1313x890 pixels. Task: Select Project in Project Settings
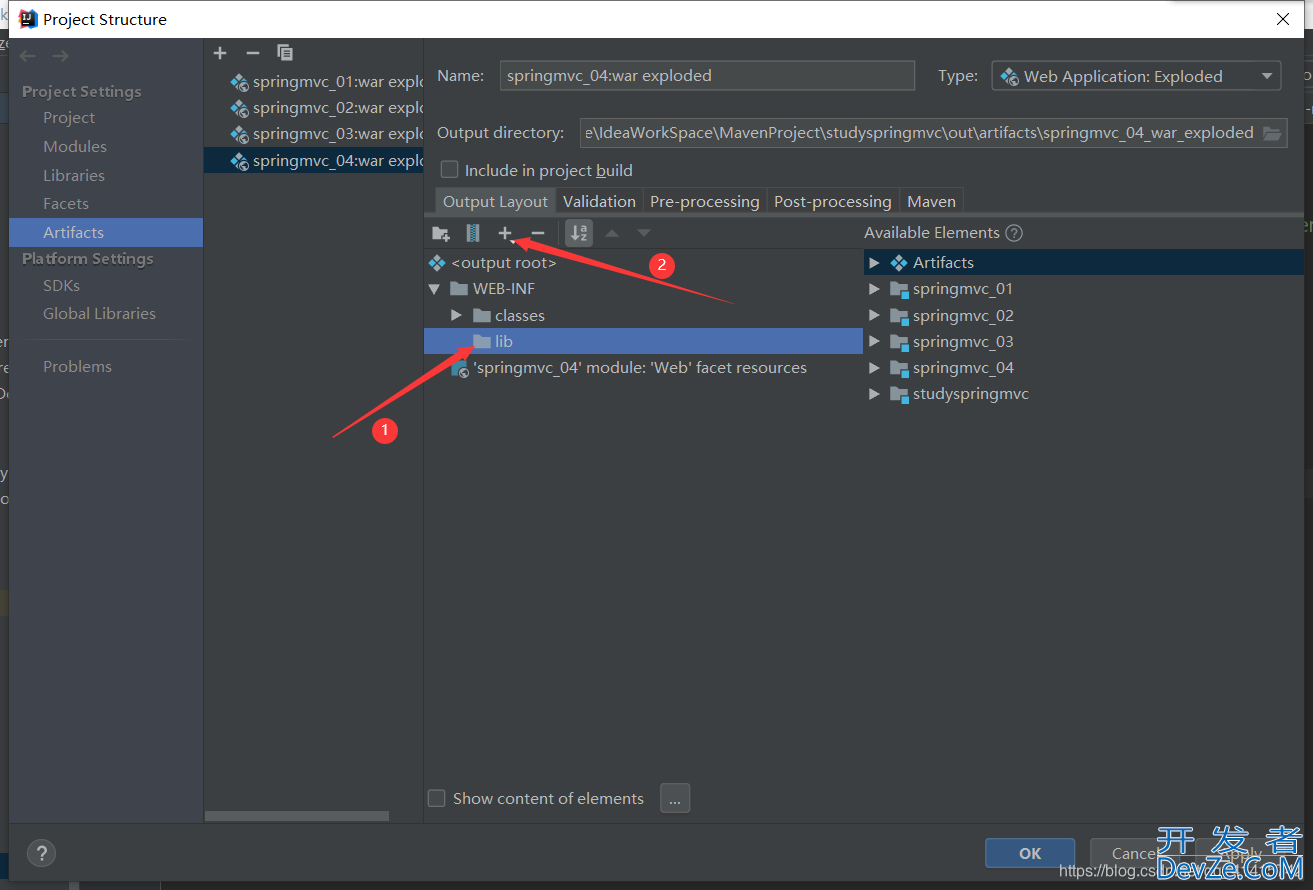[x=69, y=118]
